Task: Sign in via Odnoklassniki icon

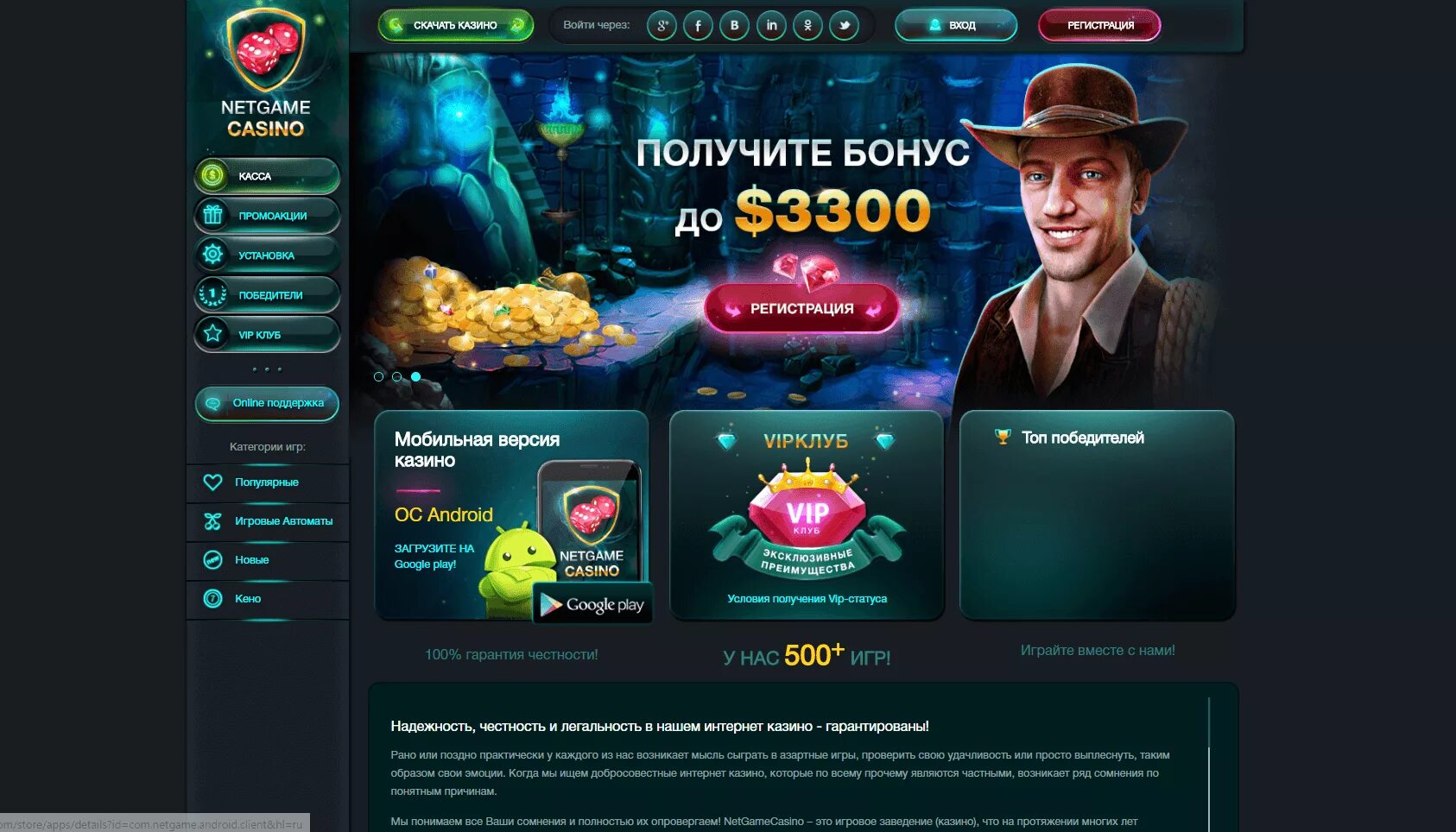Action: (807, 26)
